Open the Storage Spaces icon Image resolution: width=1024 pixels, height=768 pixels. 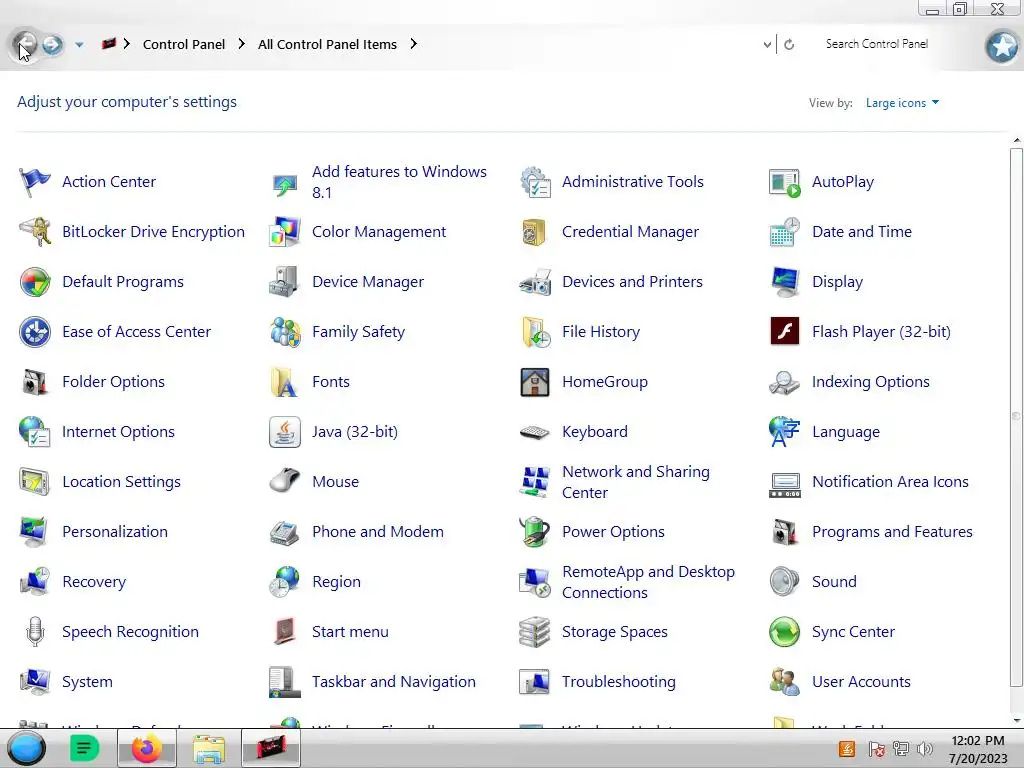point(535,632)
